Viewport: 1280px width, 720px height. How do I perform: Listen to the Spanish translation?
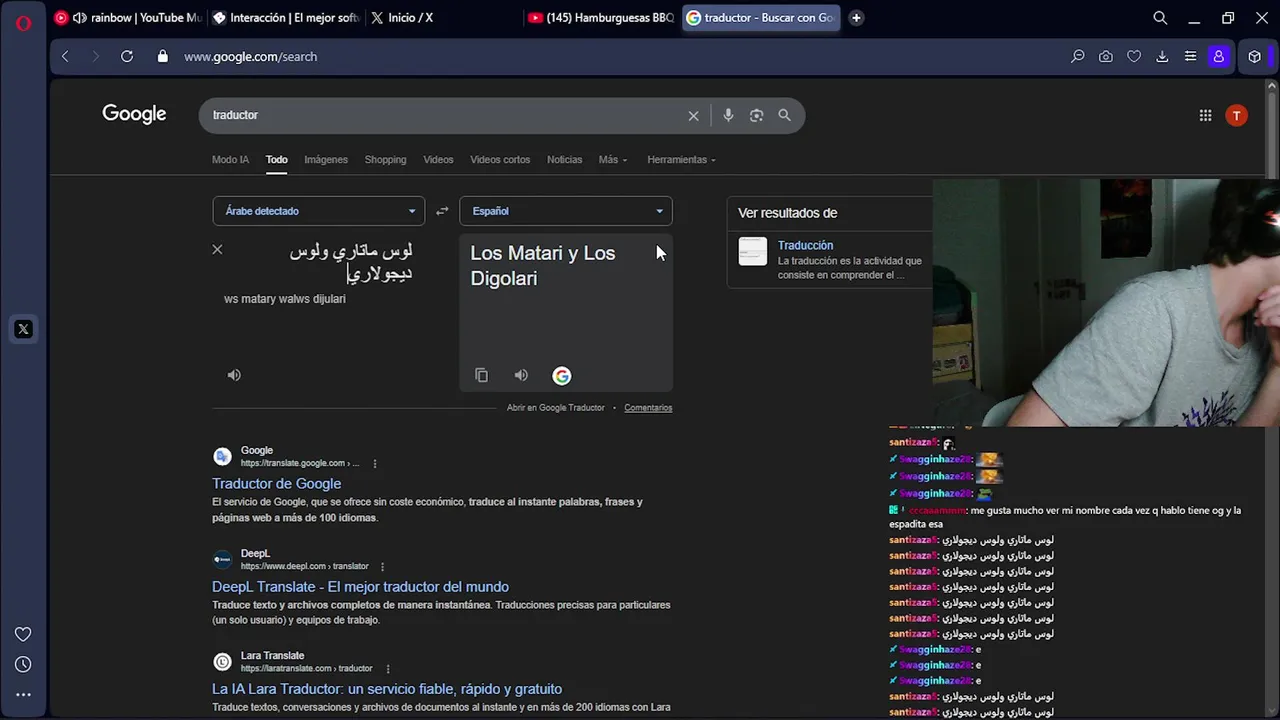[x=521, y=375]
